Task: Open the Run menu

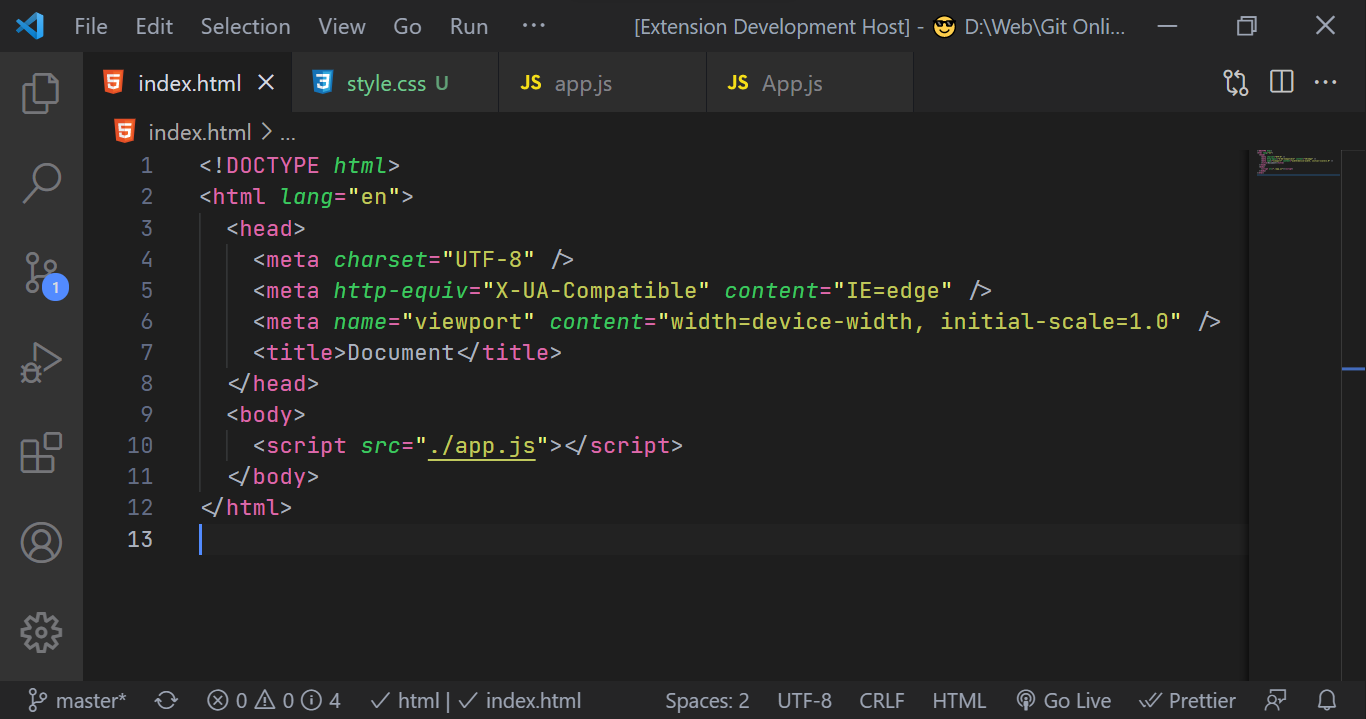Action: (469, 26)
